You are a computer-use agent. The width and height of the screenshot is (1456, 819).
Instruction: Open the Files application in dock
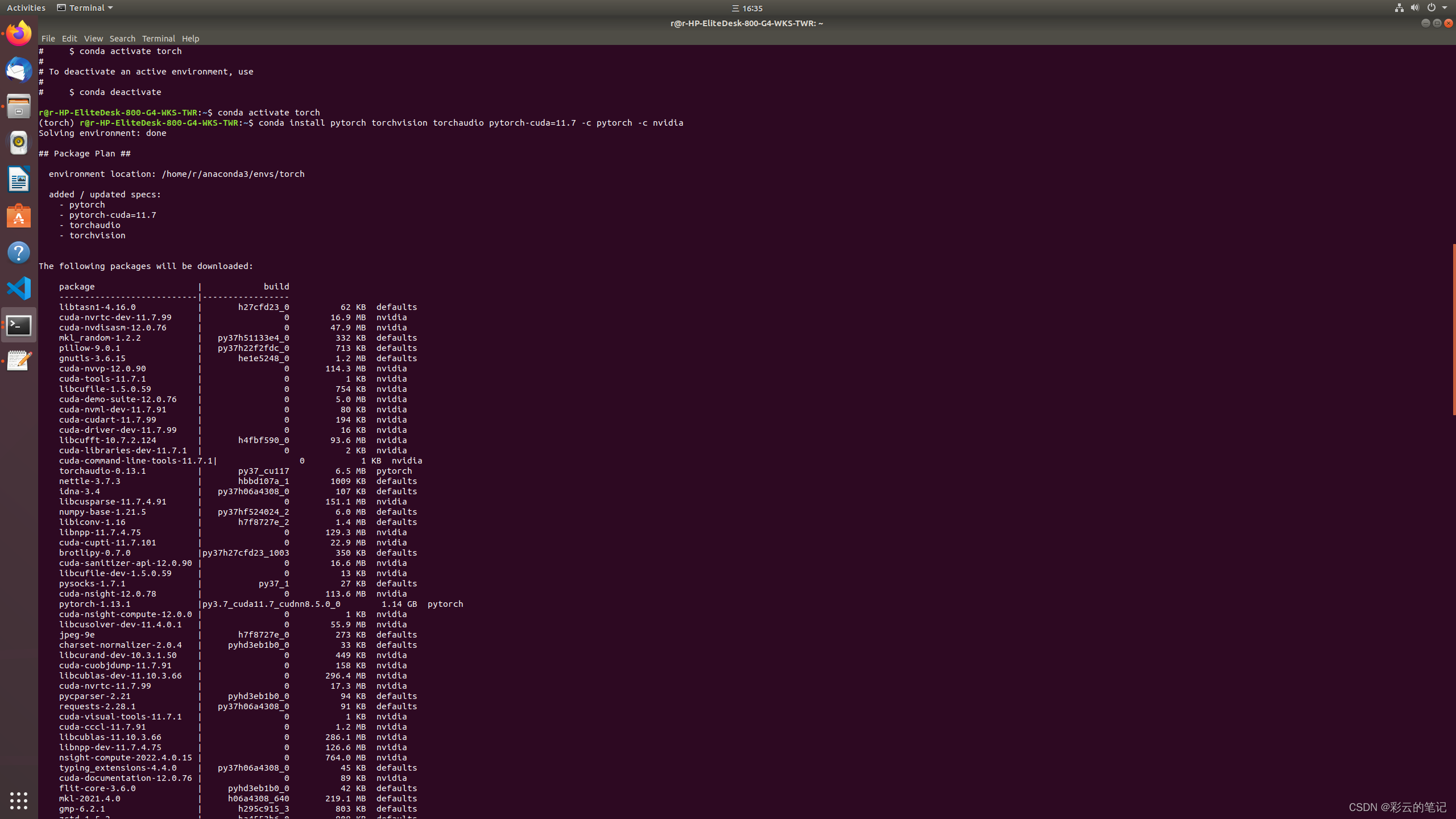click(18, 105)
